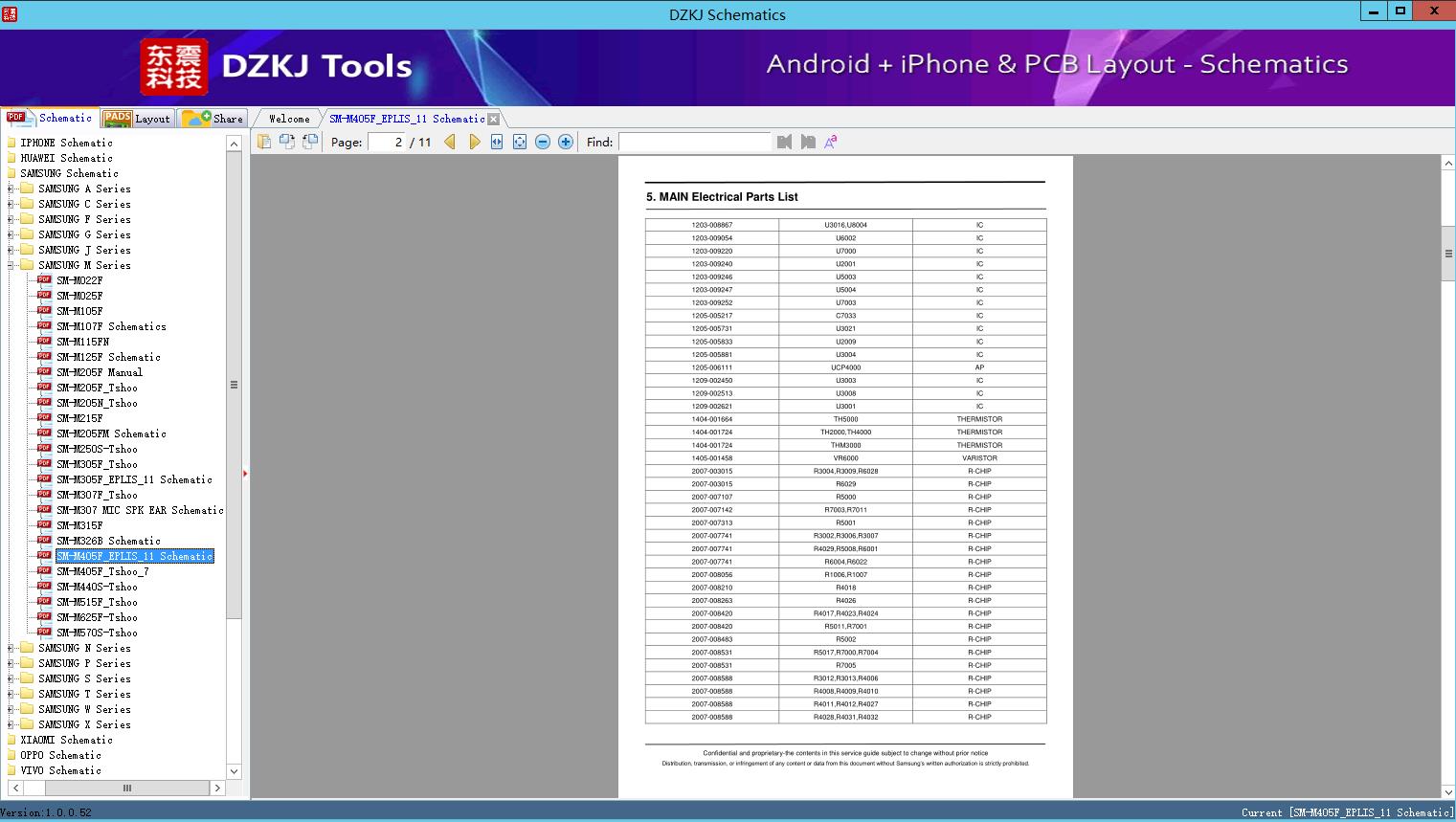Screen dimensions: 1456x822
Task: Click the DZKJ app icon in title bar
Action: coord(10,13)
